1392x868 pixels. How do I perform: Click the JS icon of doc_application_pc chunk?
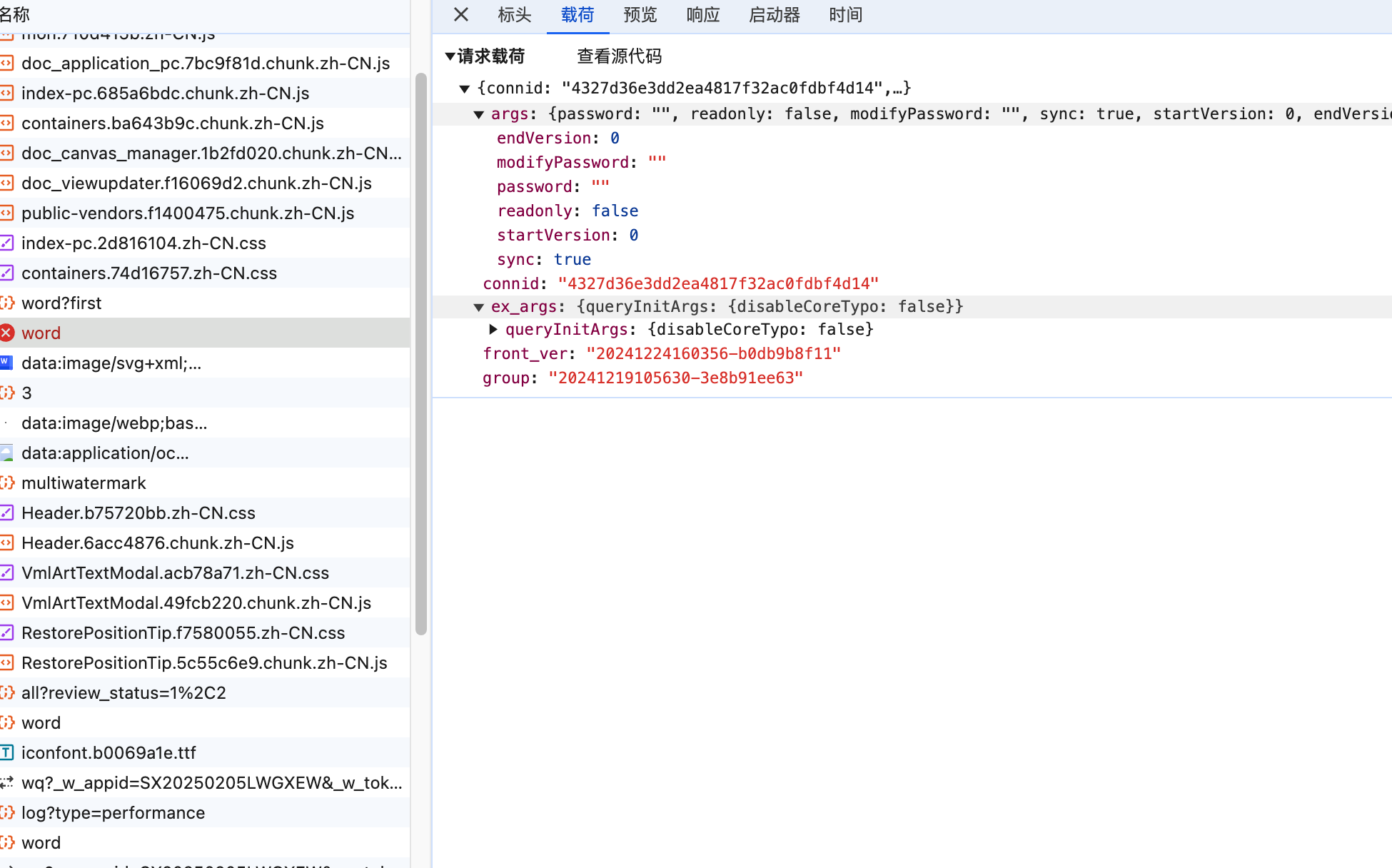pyautogui.click(x=7, y=63)
